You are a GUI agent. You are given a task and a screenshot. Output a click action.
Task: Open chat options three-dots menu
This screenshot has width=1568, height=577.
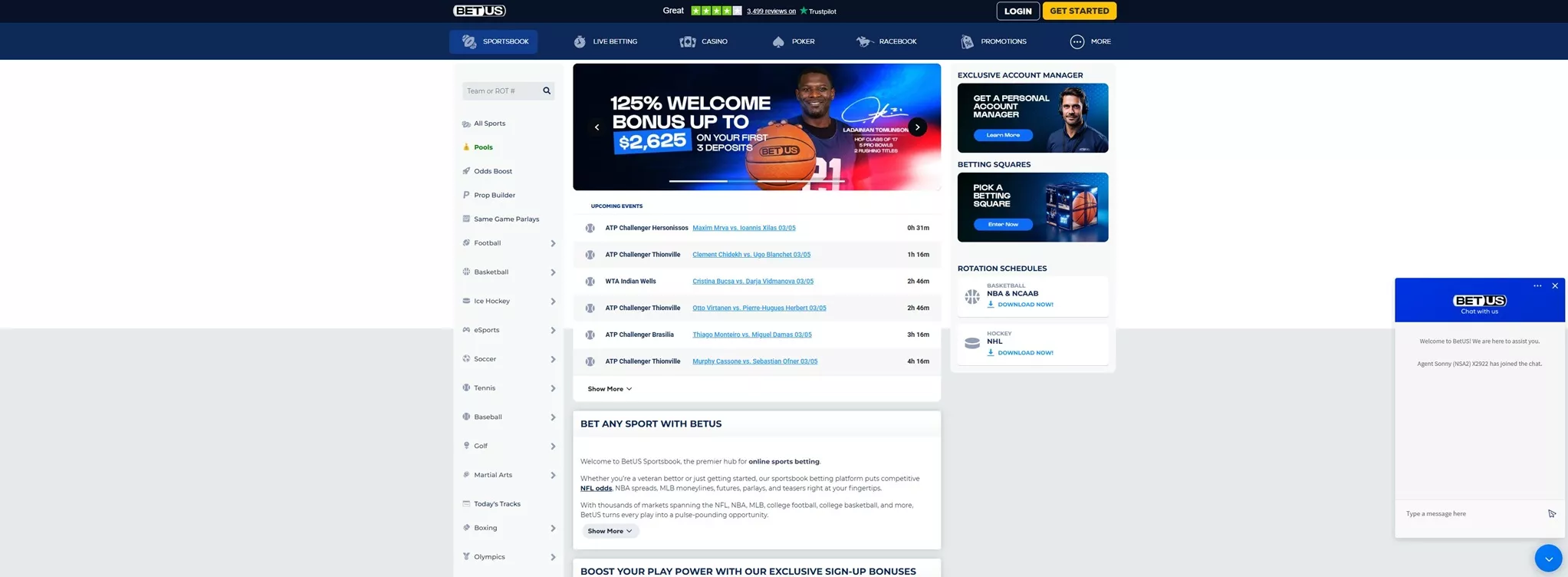[x=1537, y=285]
